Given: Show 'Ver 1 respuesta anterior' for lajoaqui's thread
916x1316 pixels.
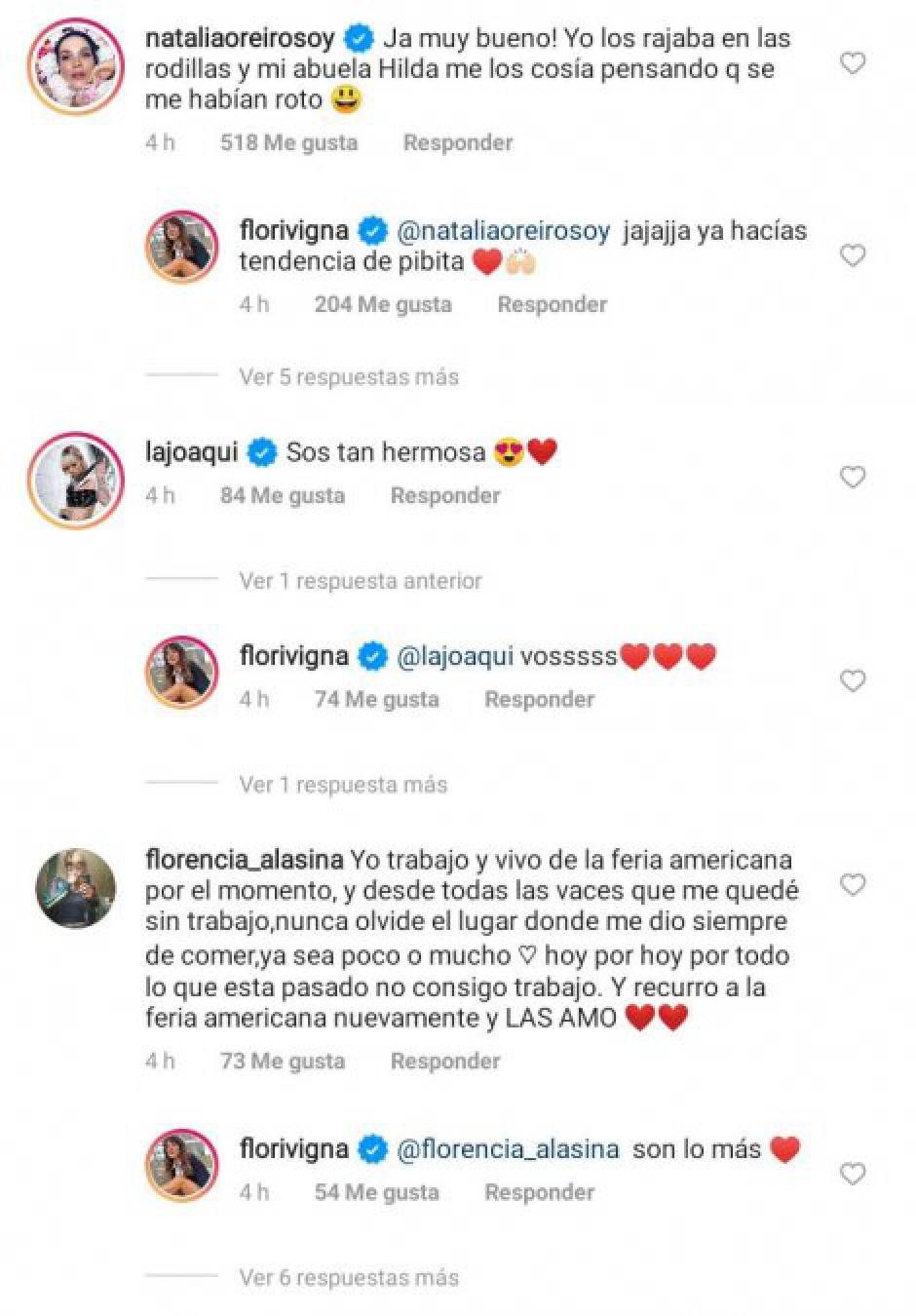Looking at the screenshot, I should tap(361, 580).
